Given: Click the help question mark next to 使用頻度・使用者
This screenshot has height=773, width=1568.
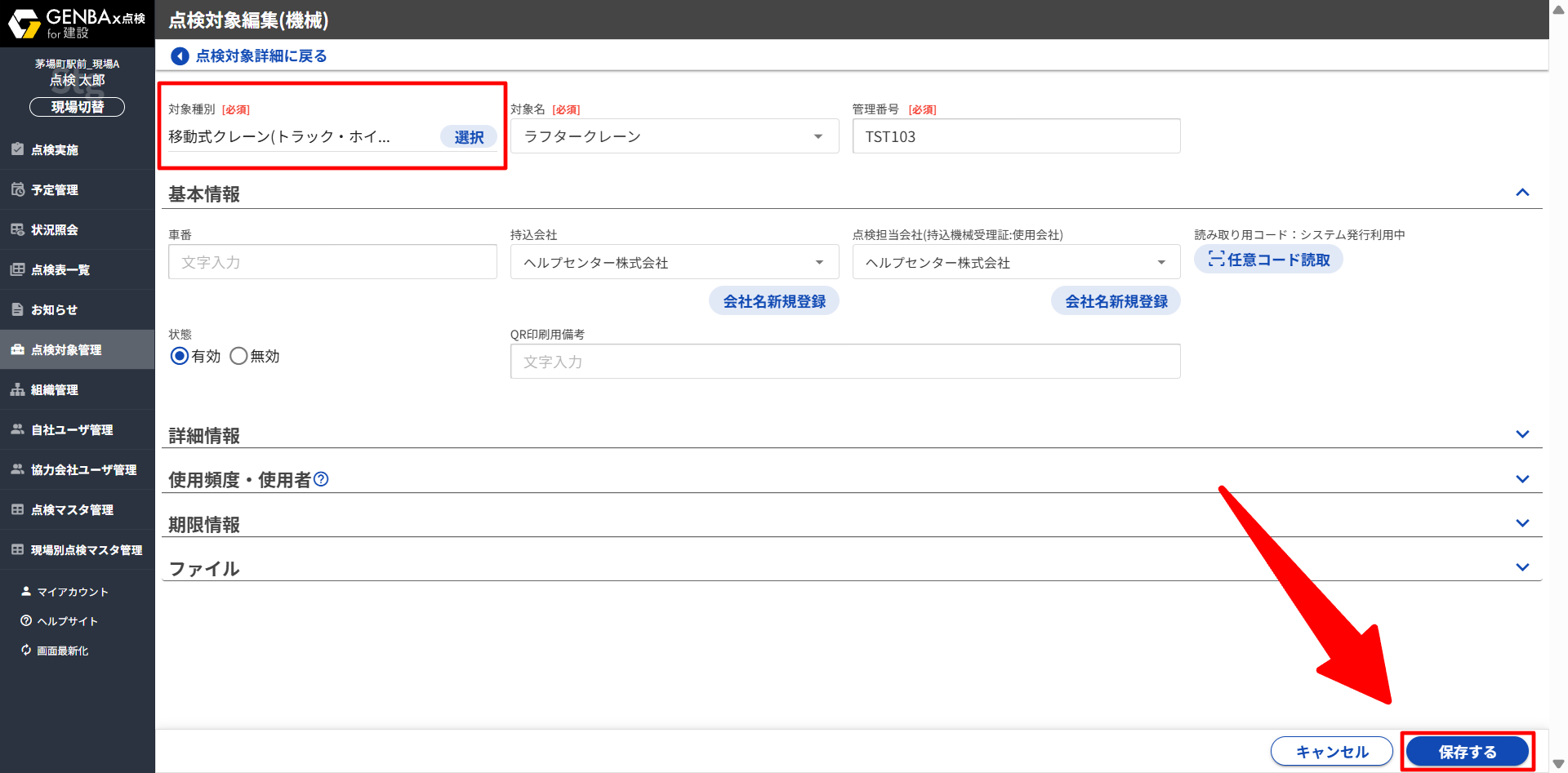Looking at the screenshot, I should tap(321, 479).
